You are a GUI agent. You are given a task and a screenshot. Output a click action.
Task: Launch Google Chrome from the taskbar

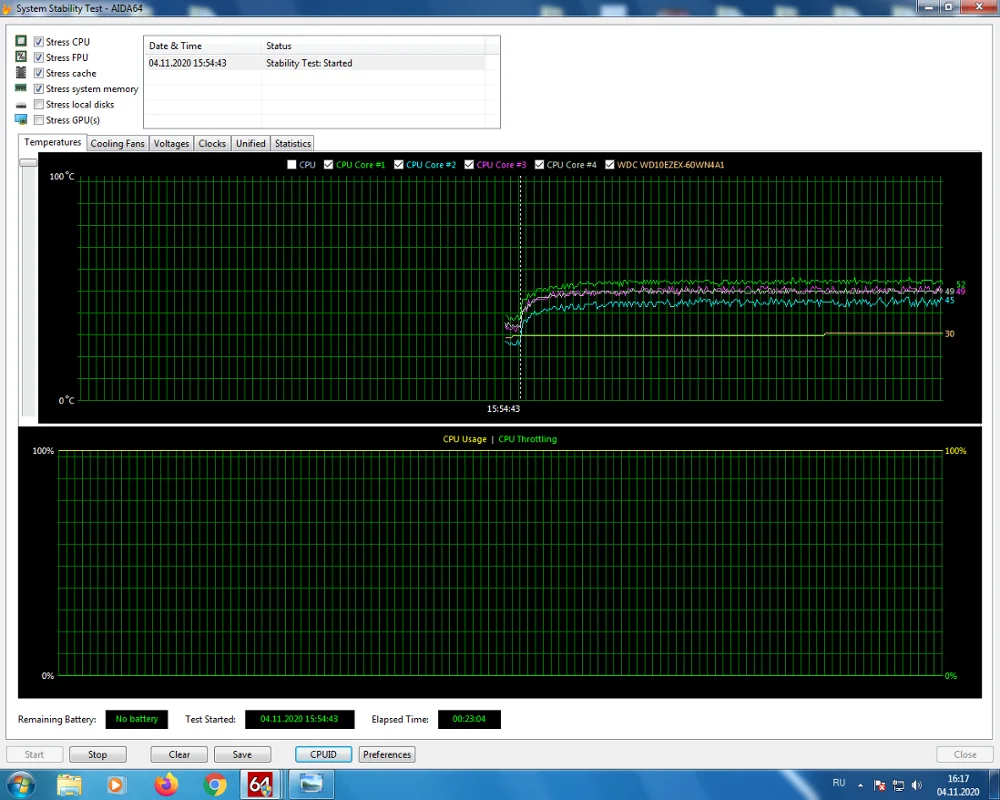coord(214,784)
